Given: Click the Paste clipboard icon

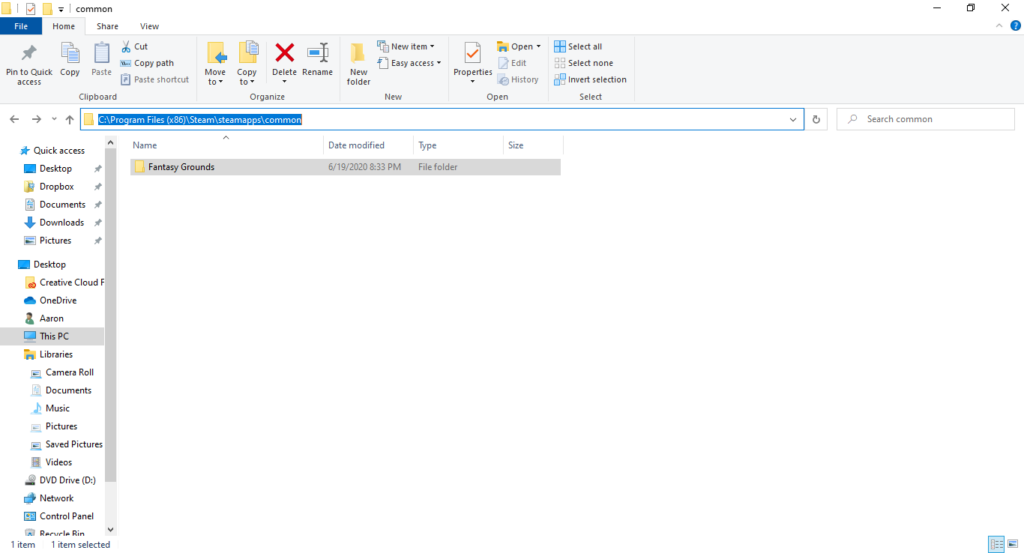Looking at the screenshot, I should (x=101, y=53).
